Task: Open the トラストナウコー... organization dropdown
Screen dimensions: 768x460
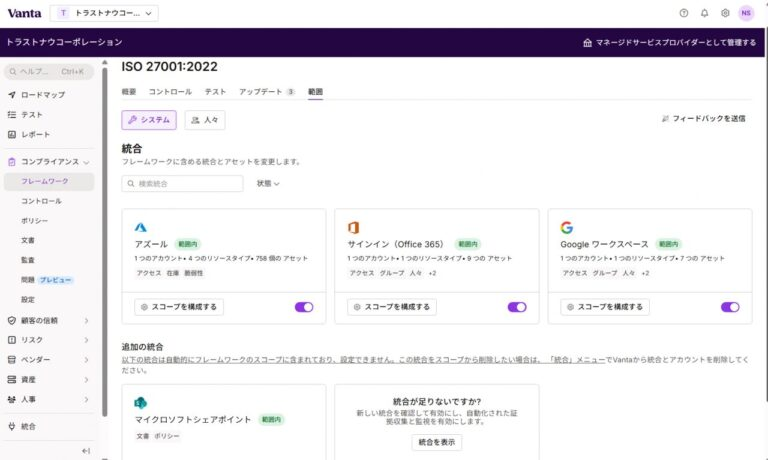Action: [x=104, y=13]
